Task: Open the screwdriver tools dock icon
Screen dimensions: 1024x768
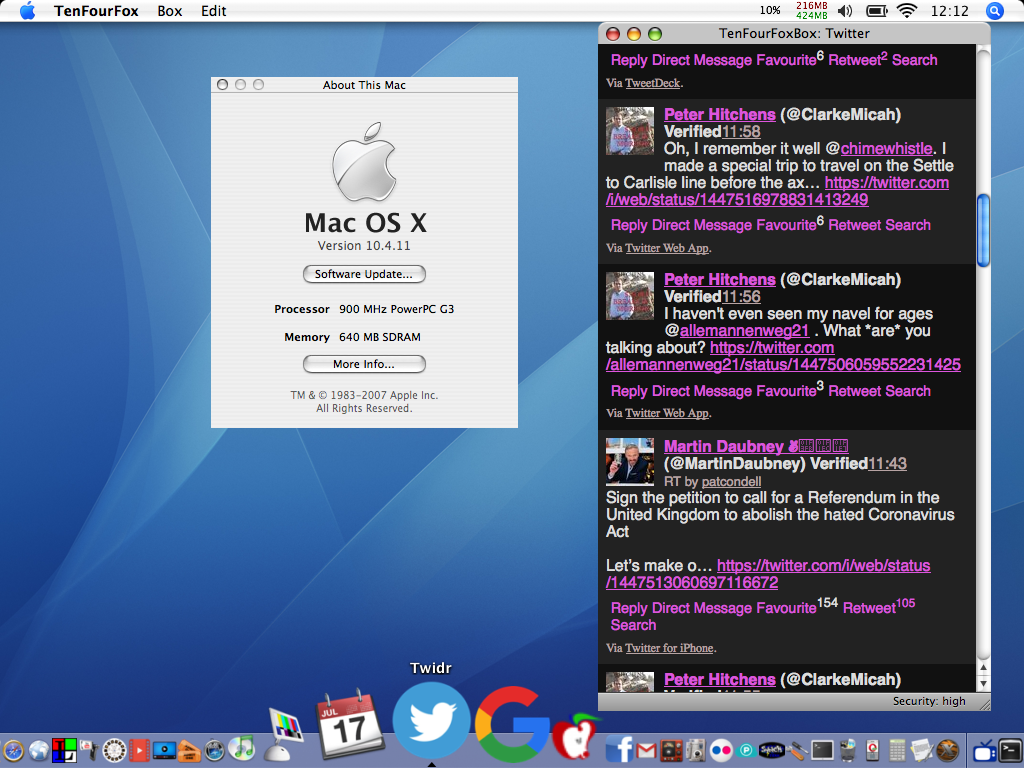Action: [x=798, y=750]
